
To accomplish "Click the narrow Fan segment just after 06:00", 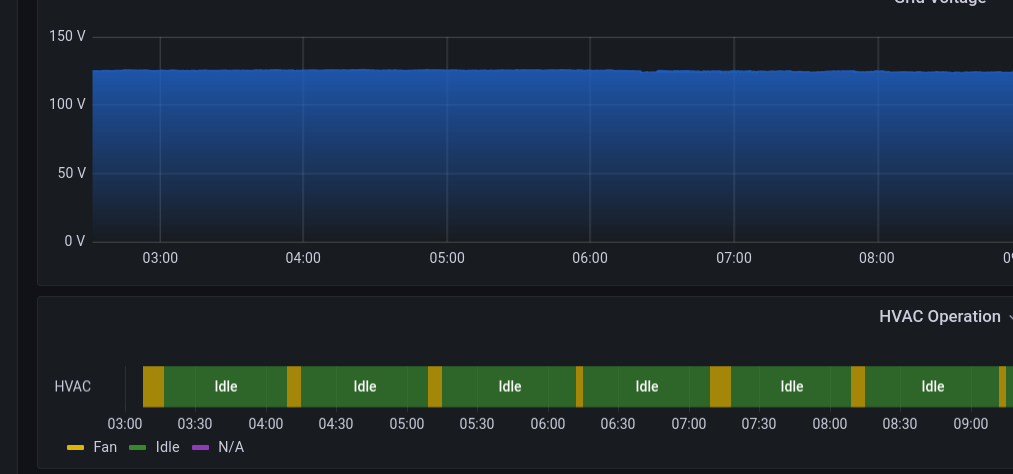I will [x=580, y=387].
